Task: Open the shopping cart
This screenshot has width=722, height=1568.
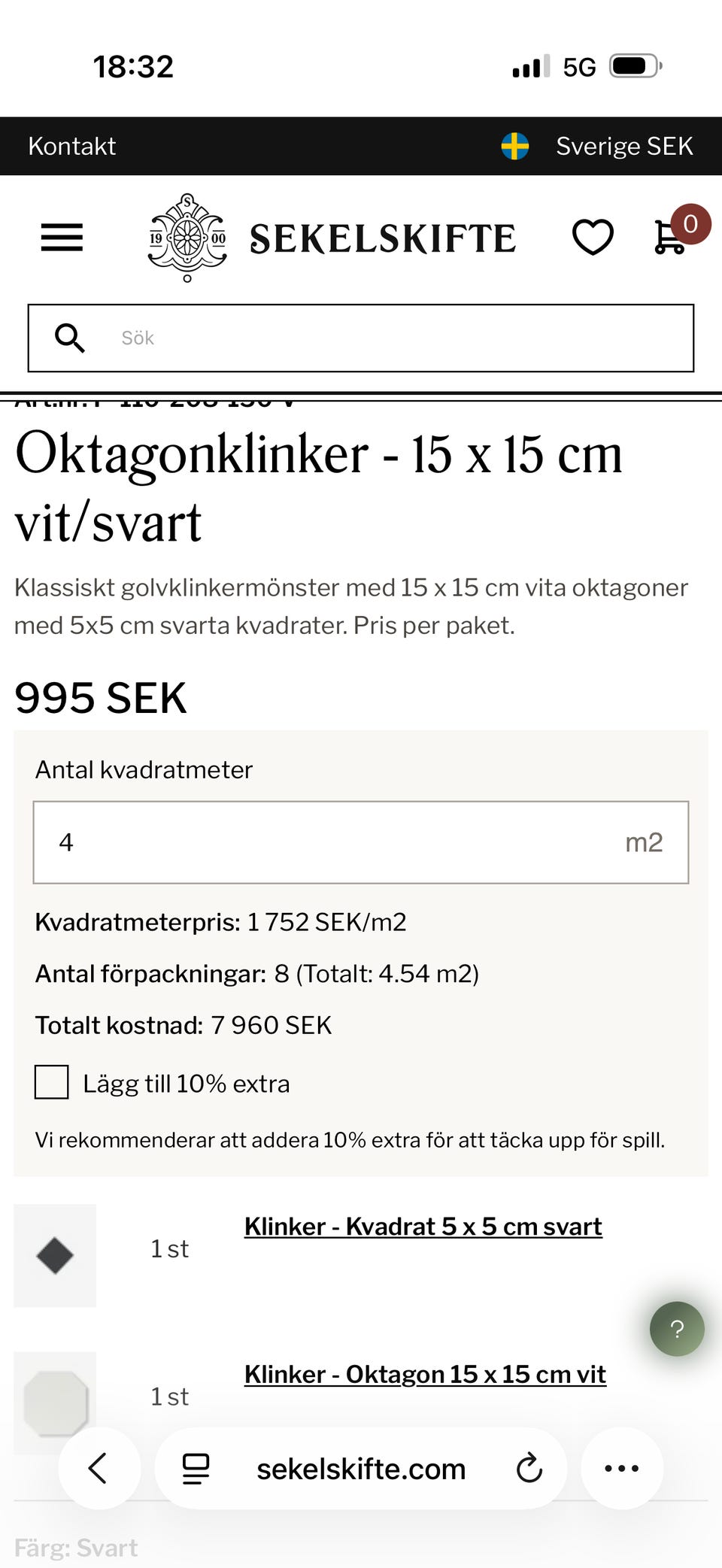Action: tap(669, 237)
